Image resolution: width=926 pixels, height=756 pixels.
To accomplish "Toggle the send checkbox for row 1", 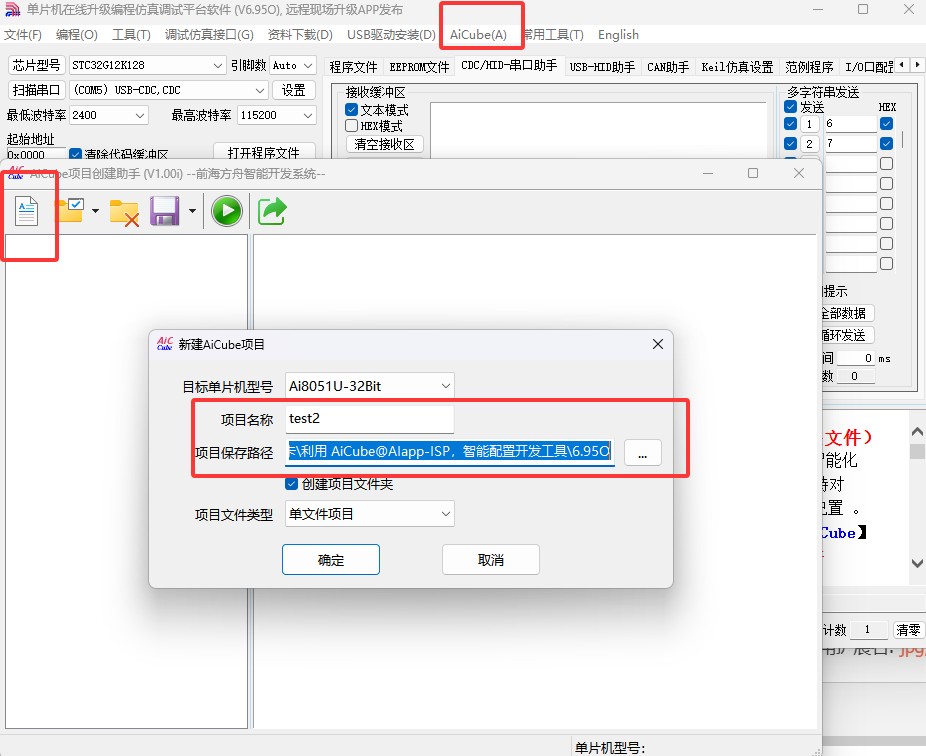I will tap(790, 123).
